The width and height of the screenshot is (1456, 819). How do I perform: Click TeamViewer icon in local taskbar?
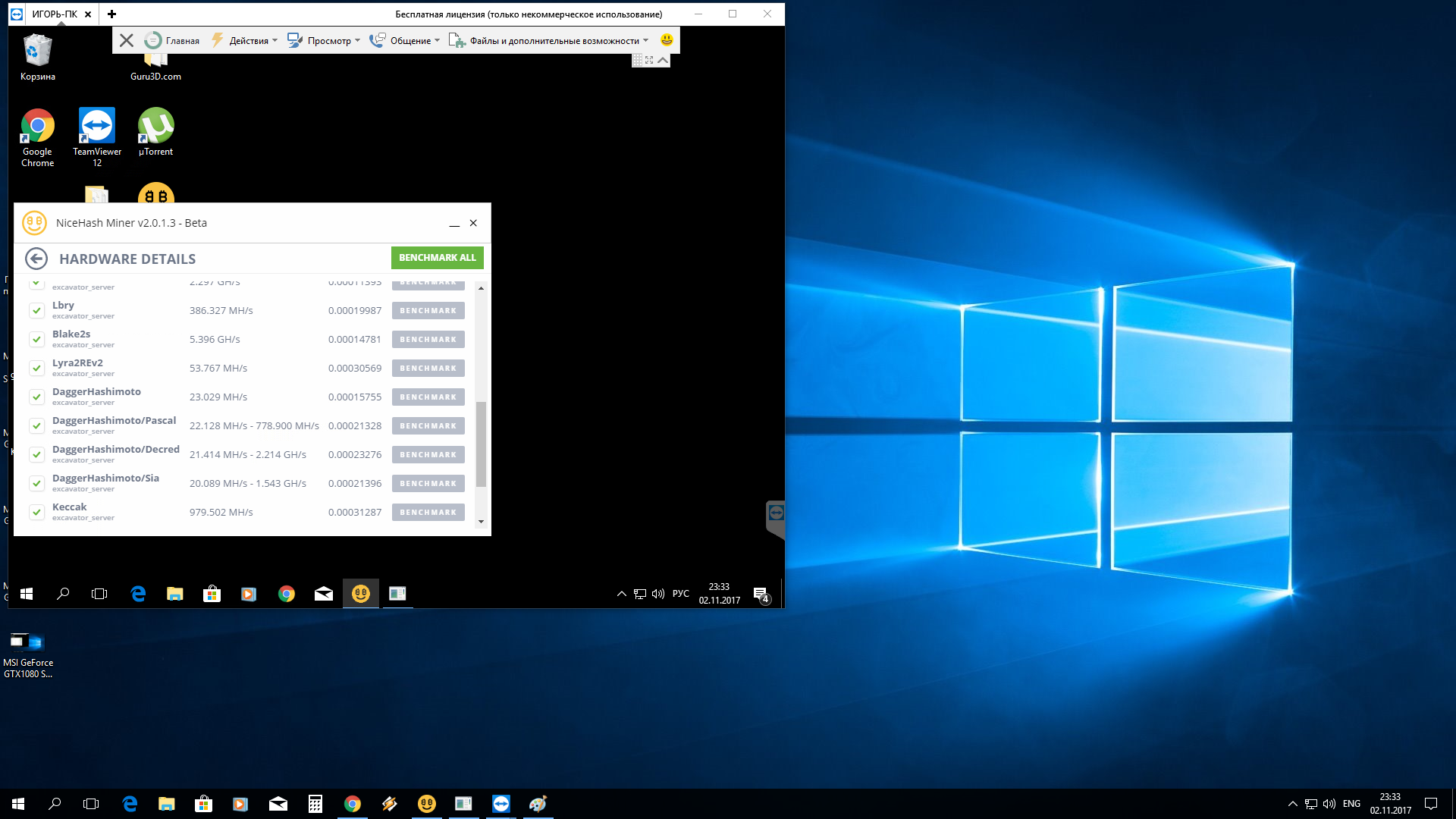click(x=501, y=804)
